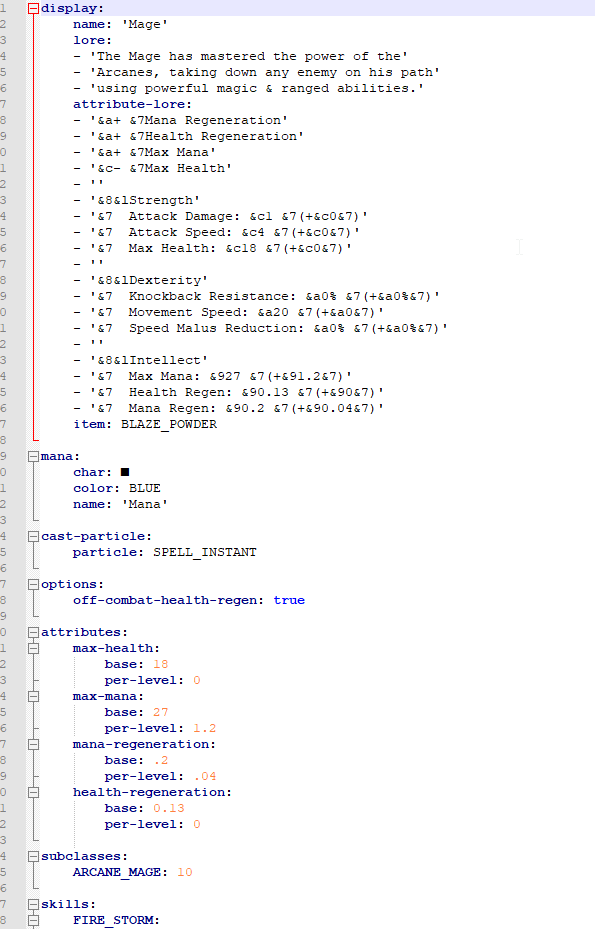The image size is (595, 929).
Task: Collapse the subclasses section fold marker
Action: 34,856
